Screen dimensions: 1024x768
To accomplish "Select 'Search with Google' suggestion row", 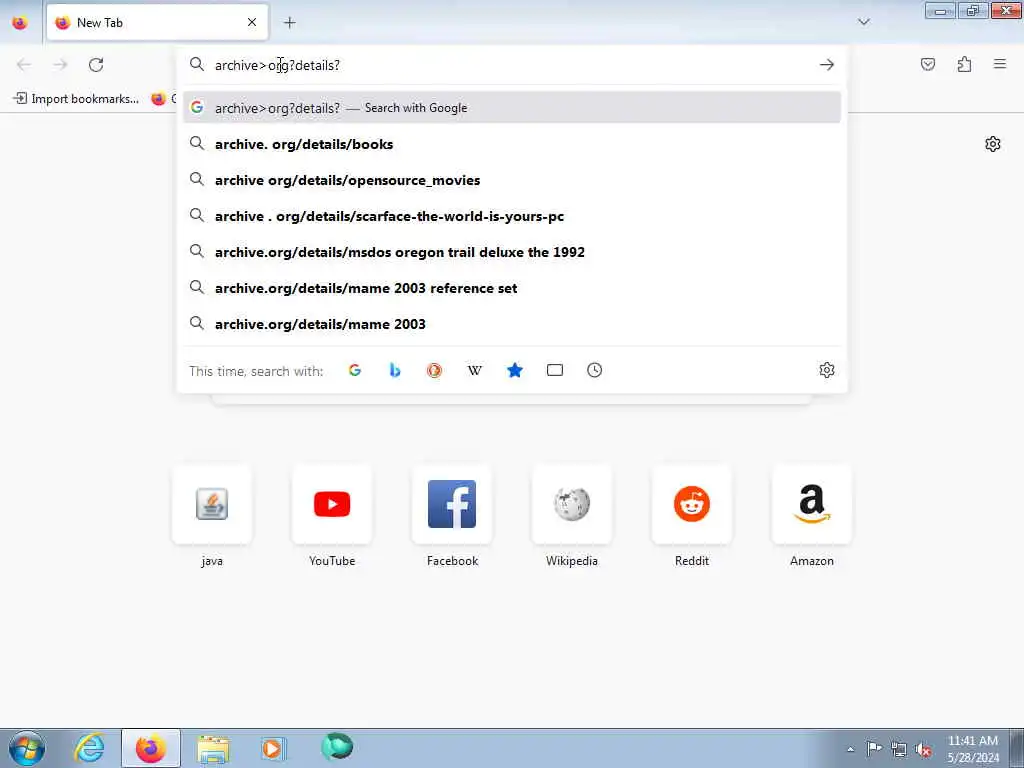I will point(512,108).
